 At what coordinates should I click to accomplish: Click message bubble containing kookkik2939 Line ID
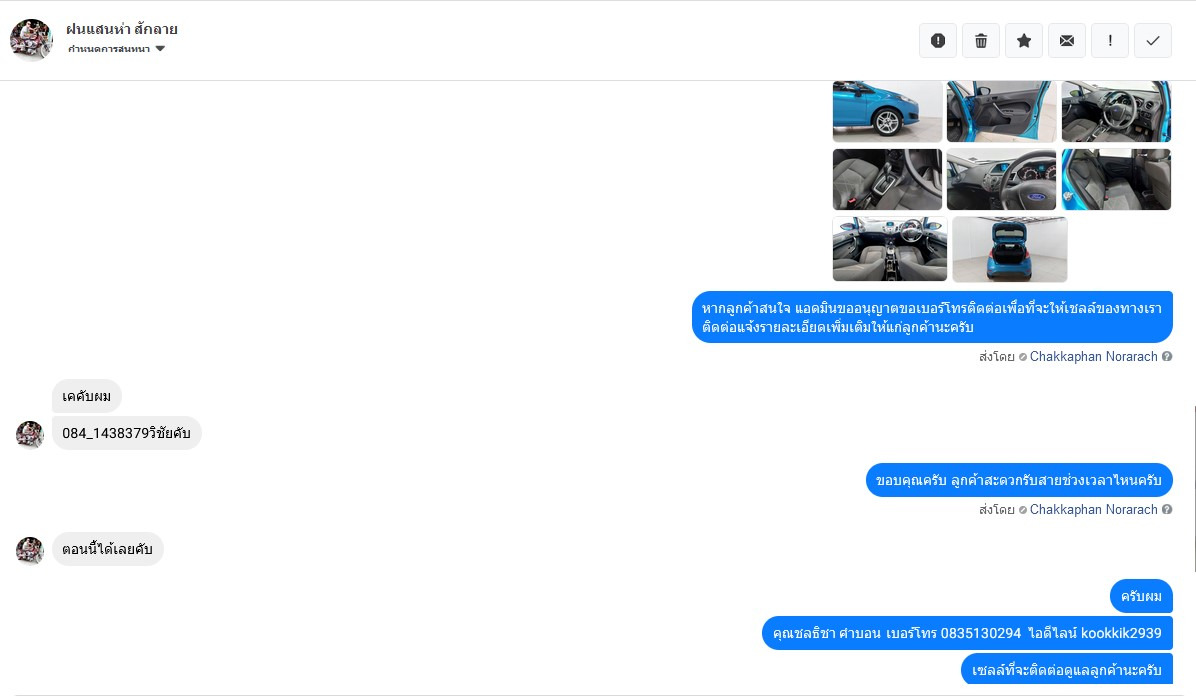[x=967, y=633]
